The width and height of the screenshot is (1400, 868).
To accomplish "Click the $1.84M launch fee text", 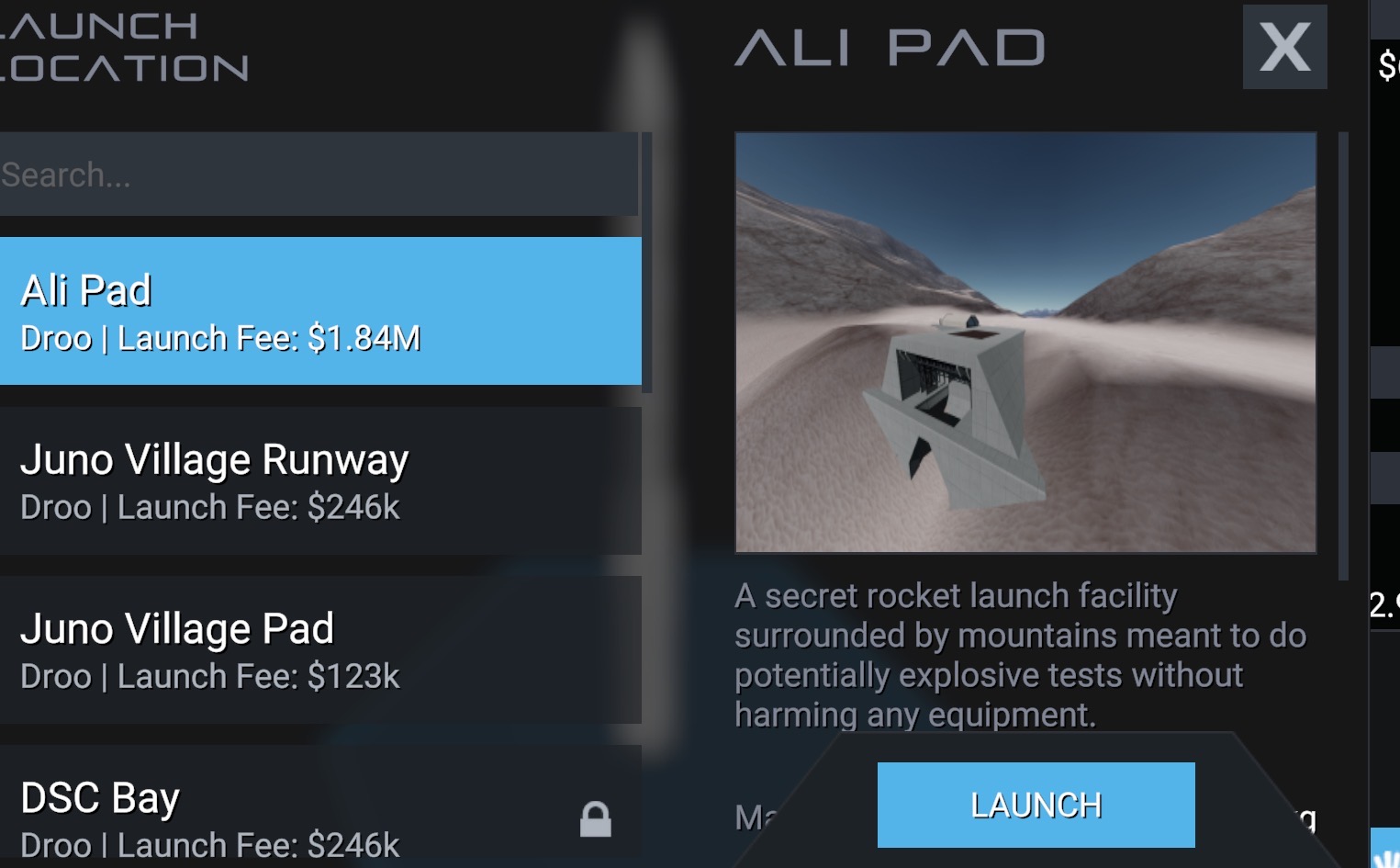I will point(364,339).
